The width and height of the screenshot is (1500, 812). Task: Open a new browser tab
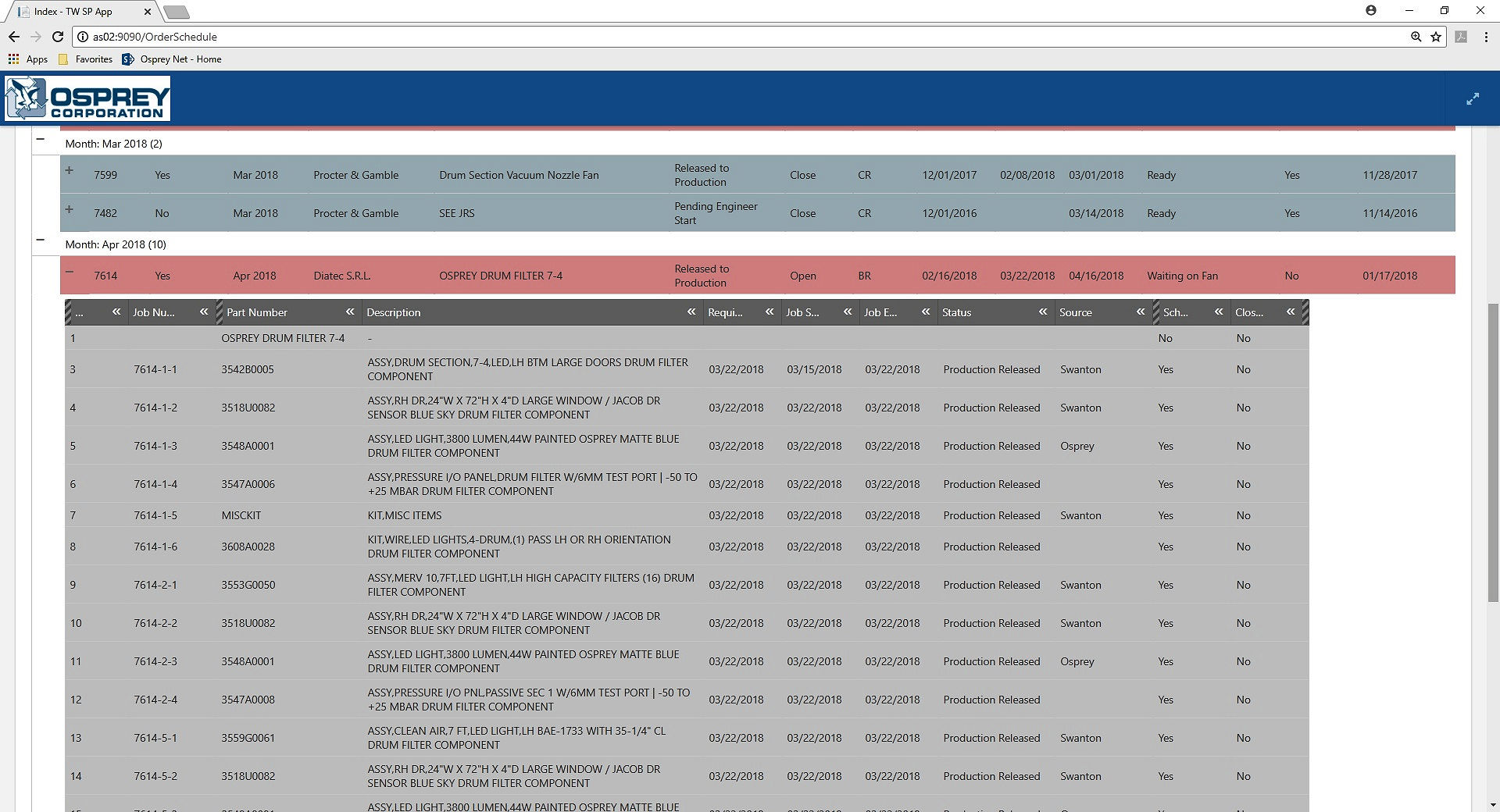point(177,12)
